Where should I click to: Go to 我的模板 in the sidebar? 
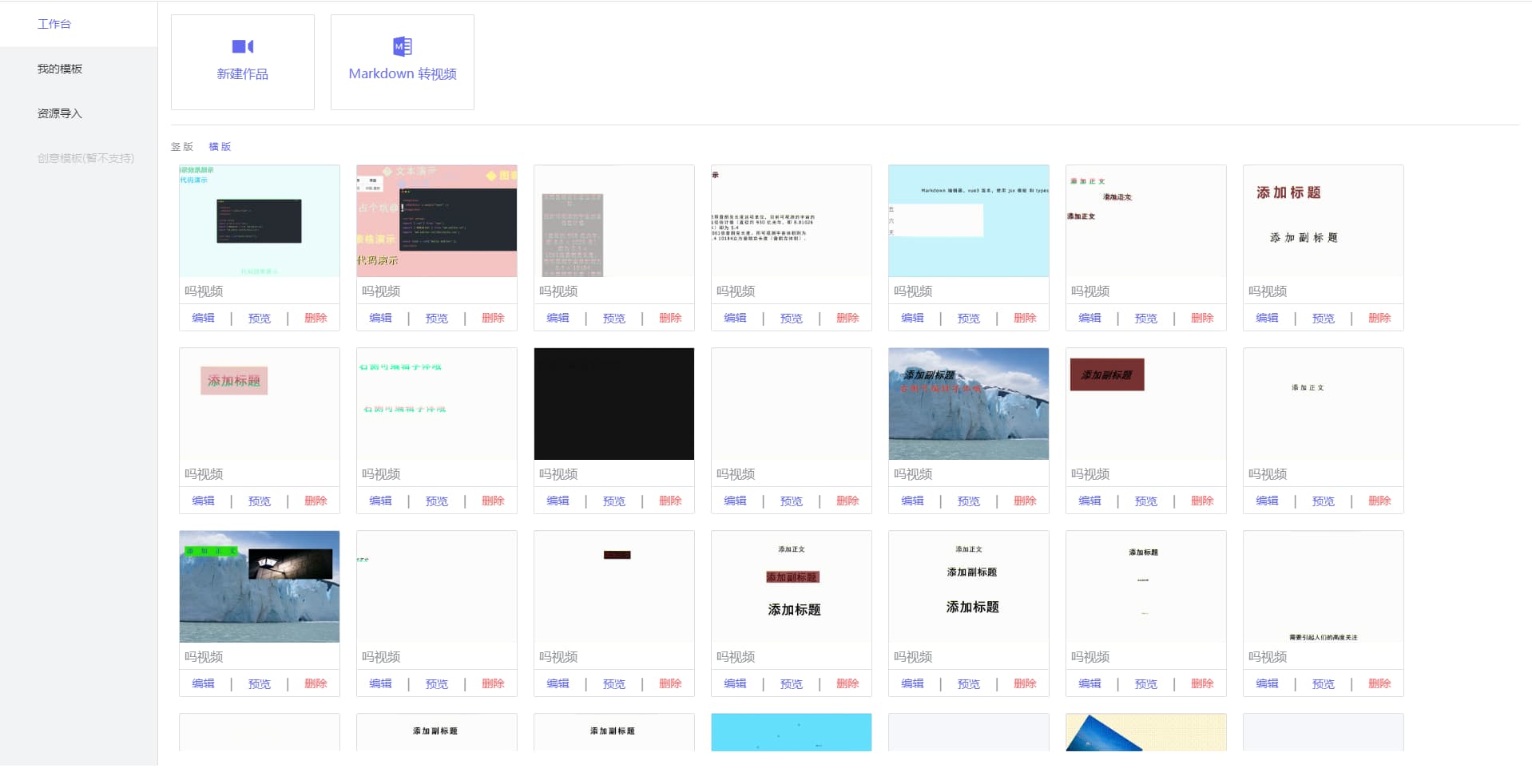60,69
